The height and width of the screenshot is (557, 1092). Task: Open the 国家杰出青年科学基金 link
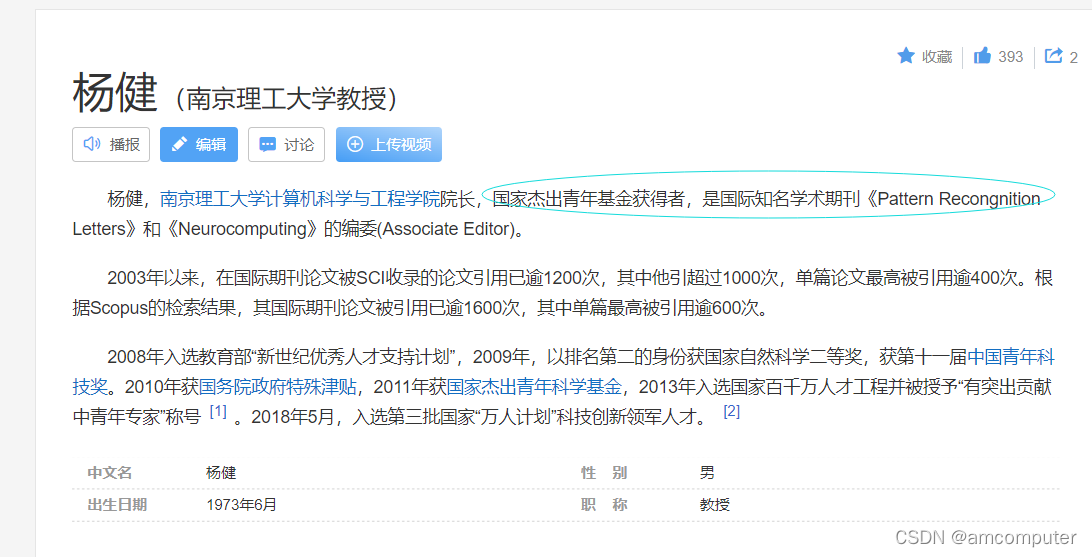pos(534,386)
